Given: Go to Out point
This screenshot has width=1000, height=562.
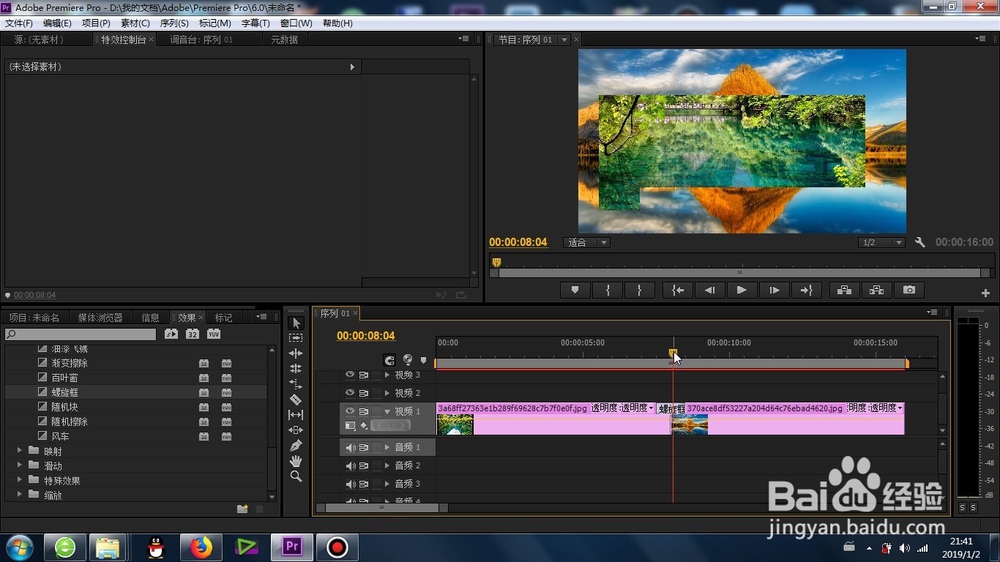Looking at the screenshot, I should pyautogui.click(x=806, y=290).
